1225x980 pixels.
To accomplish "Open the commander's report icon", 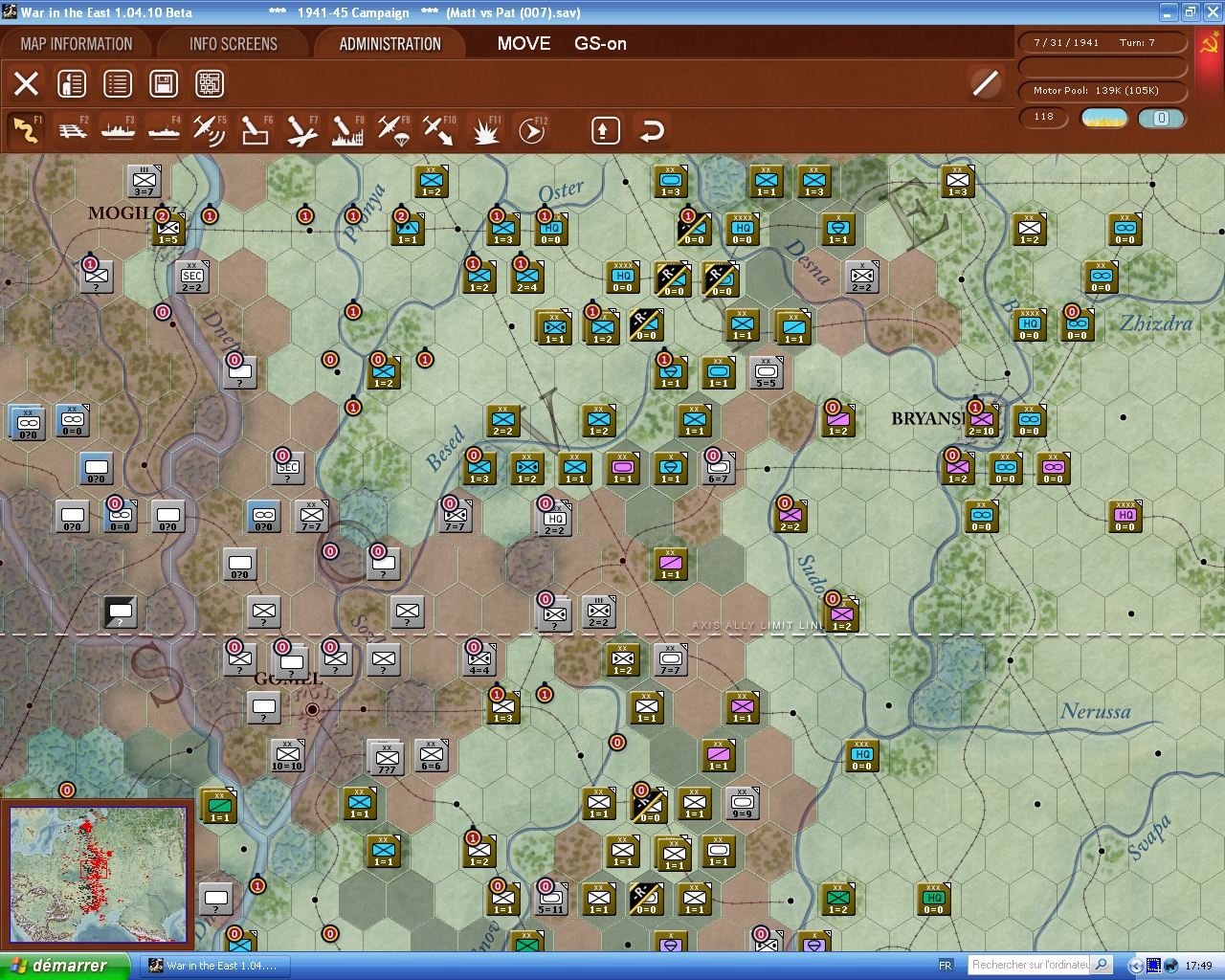I will [72, 83].
